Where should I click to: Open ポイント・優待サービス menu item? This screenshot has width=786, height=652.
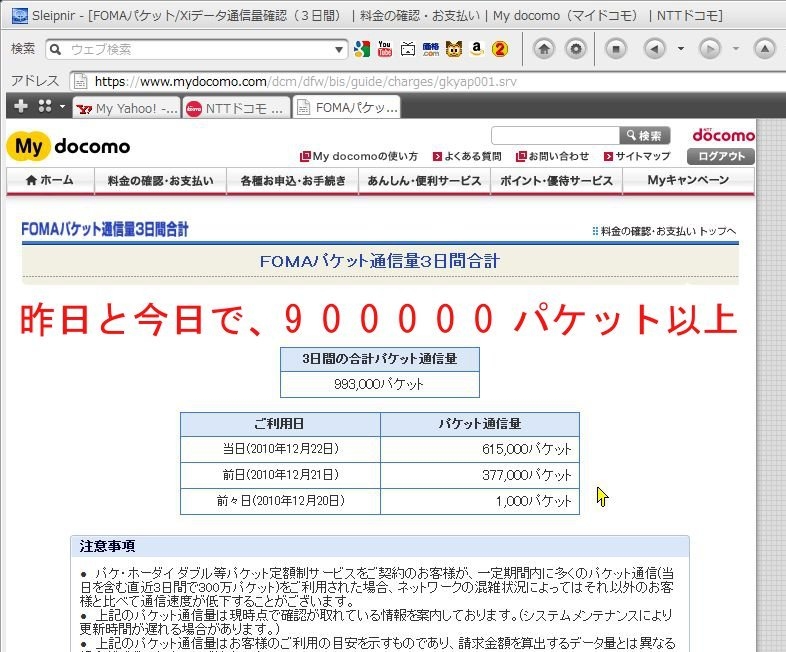click(x=556, y=180)
